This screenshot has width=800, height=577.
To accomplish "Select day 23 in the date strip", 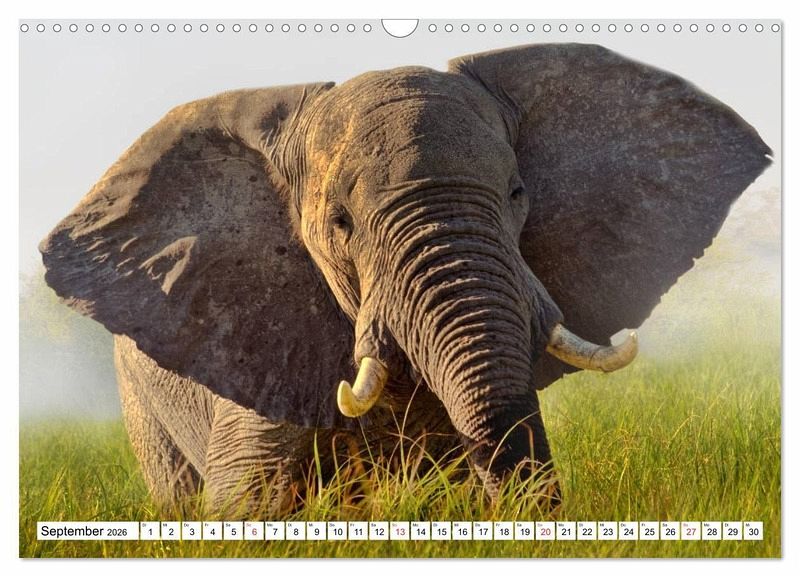I will 608,531.
